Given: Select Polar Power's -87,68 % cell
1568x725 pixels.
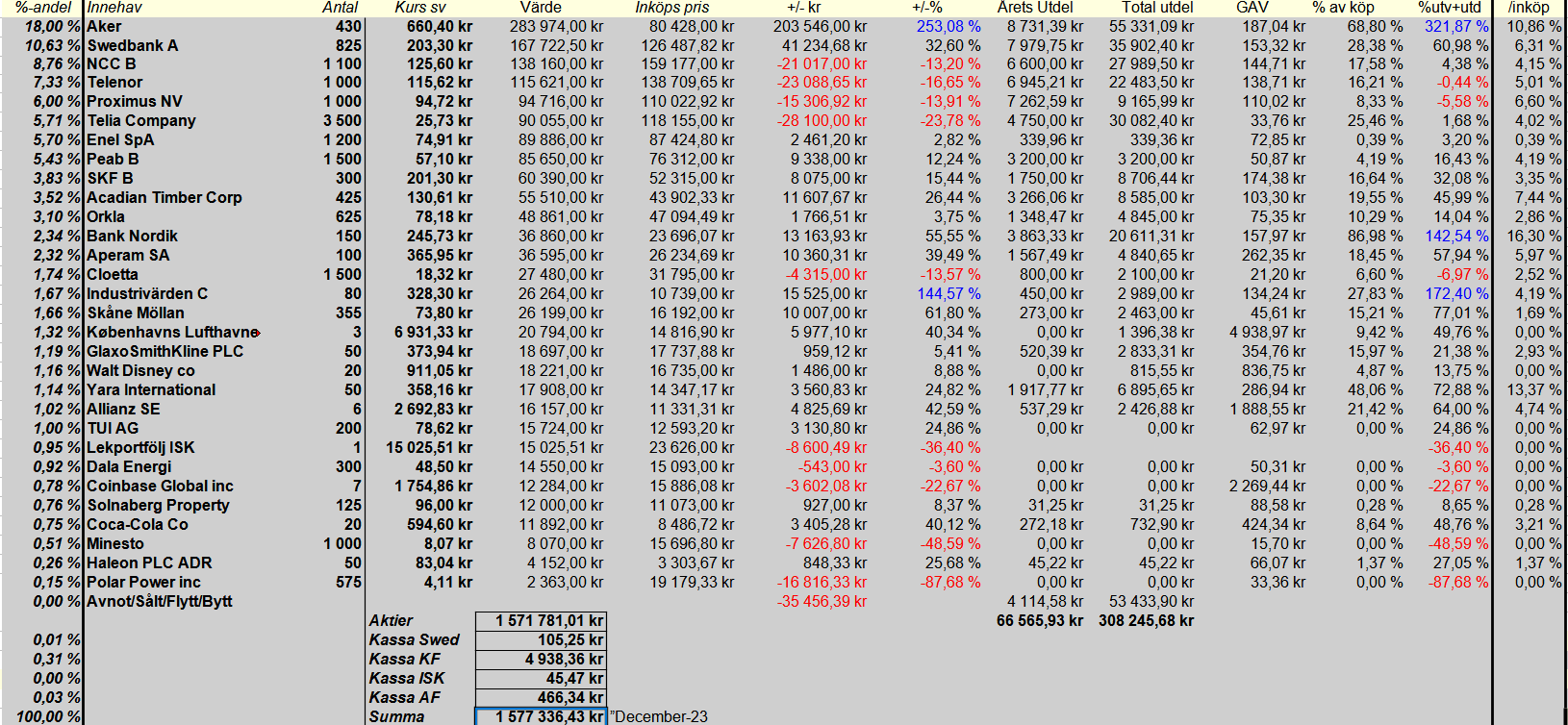Looking at the screenshot, I should tap(951, 583).
